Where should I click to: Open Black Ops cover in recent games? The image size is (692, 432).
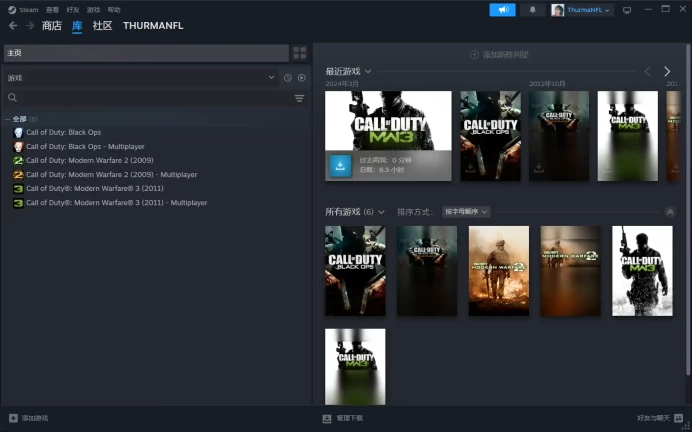coord(490,136)
